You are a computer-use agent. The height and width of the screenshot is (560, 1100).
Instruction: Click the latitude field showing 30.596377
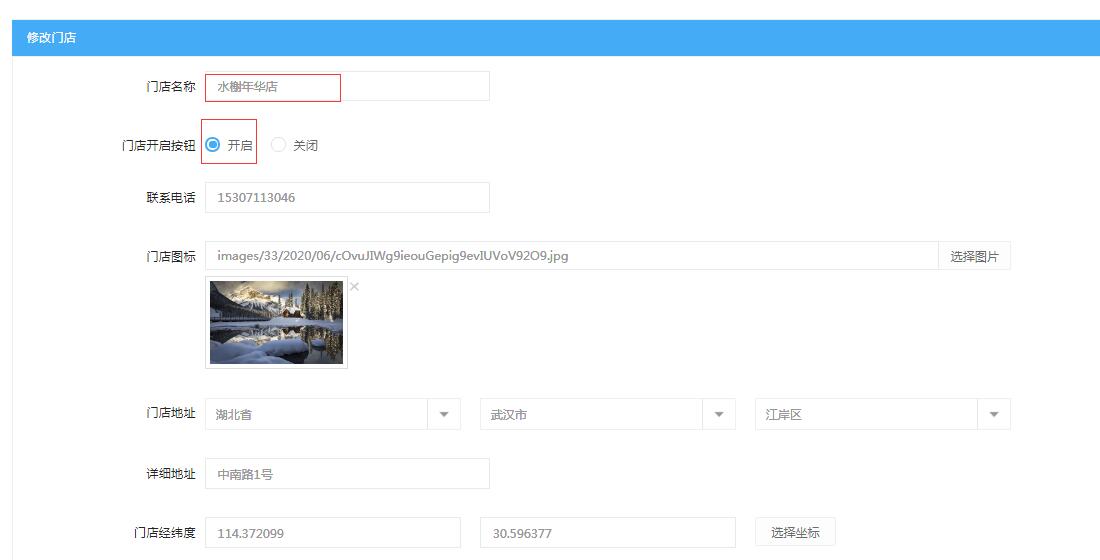coord(608,533)
